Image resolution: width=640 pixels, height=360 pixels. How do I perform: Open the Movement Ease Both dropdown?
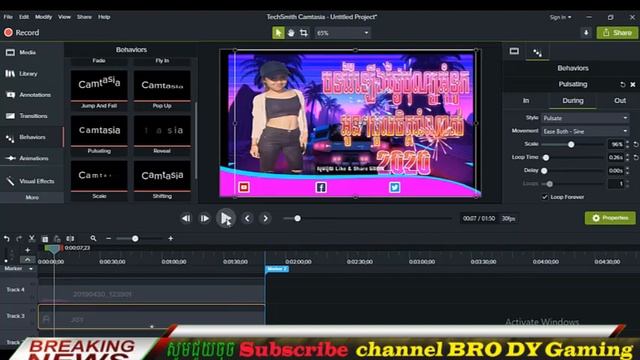click(585, 131)
